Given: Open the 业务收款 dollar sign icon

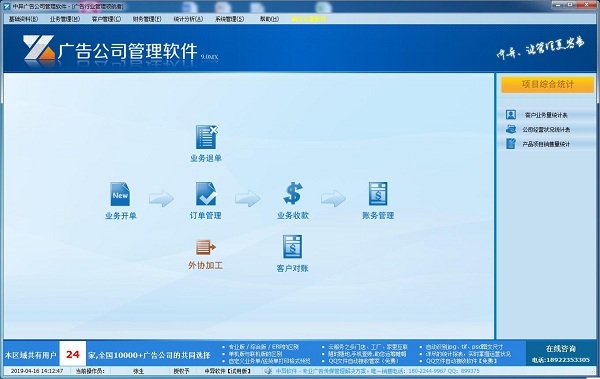Looking at the screenshot, I should (x=293, y=193).
